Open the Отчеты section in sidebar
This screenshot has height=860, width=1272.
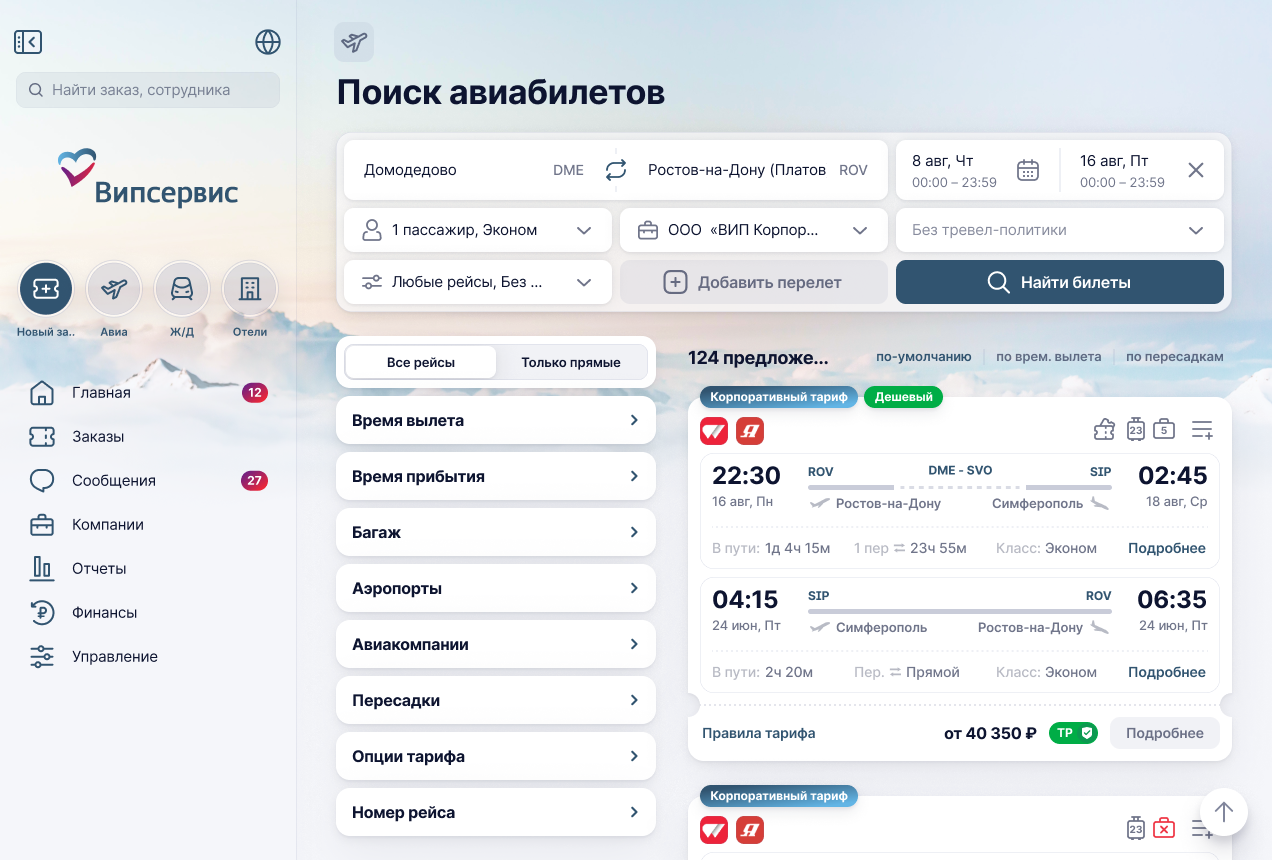[102, 568]
